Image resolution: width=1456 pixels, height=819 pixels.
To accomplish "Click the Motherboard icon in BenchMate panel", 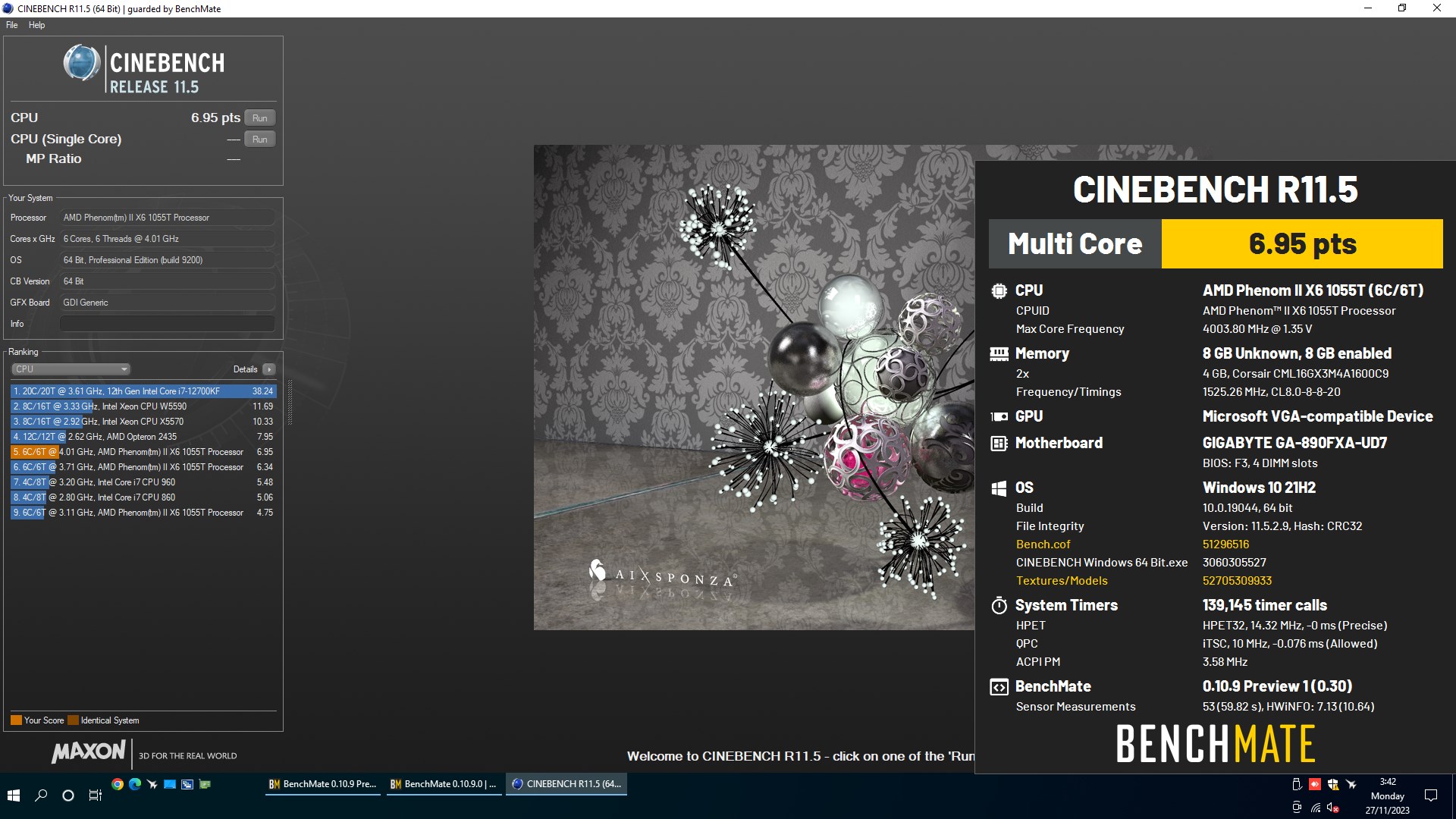I will point(999,443).
